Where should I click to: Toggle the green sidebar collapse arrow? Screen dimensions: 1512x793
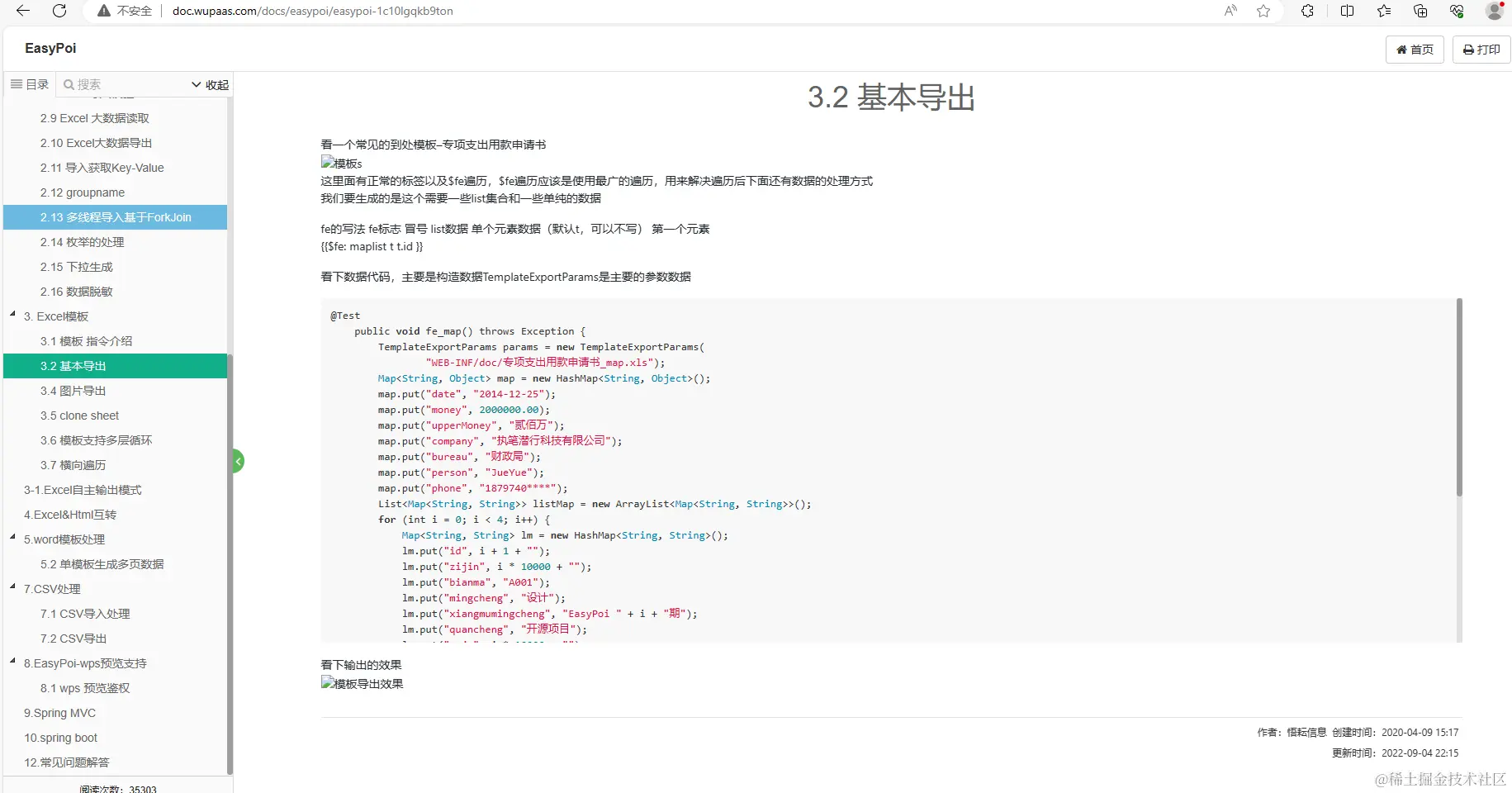pos(238,460)
